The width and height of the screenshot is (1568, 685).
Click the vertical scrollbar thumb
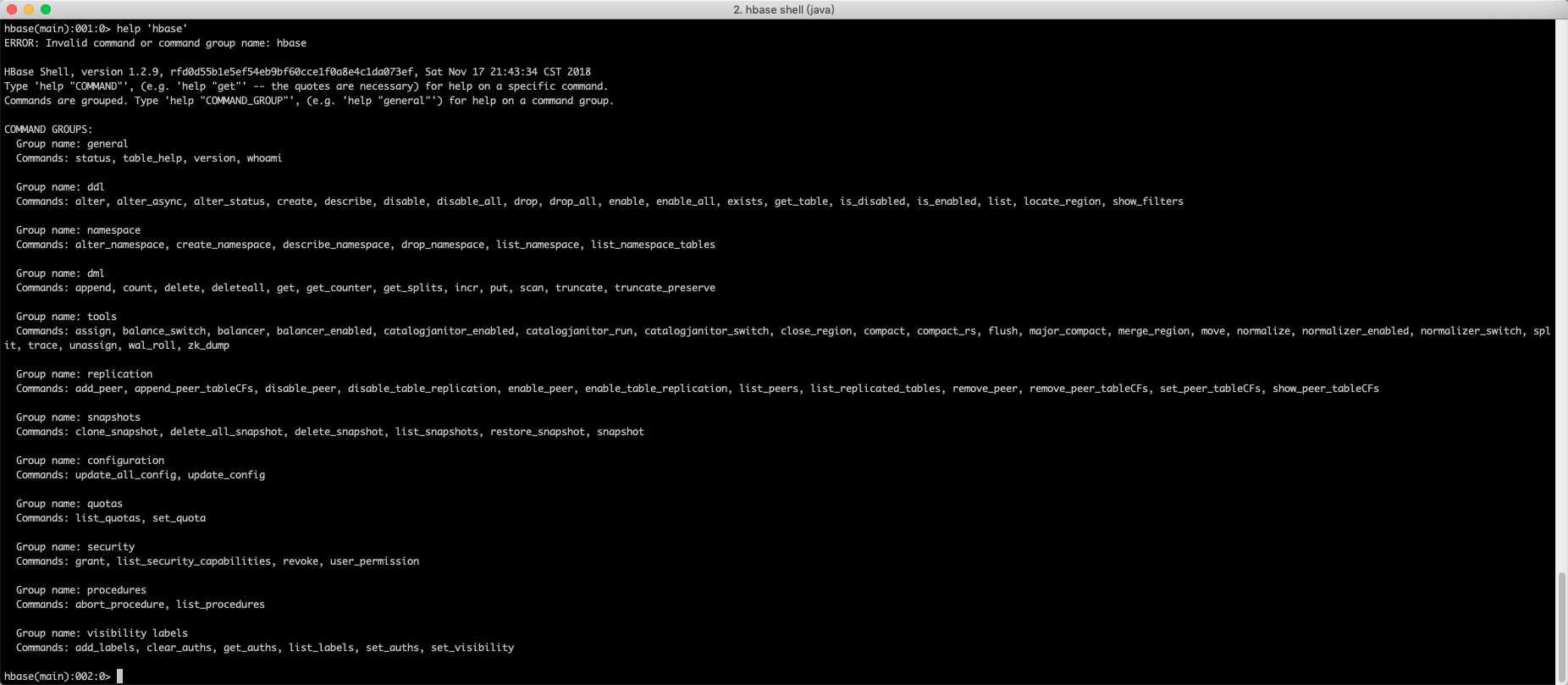pos(1561,627)
